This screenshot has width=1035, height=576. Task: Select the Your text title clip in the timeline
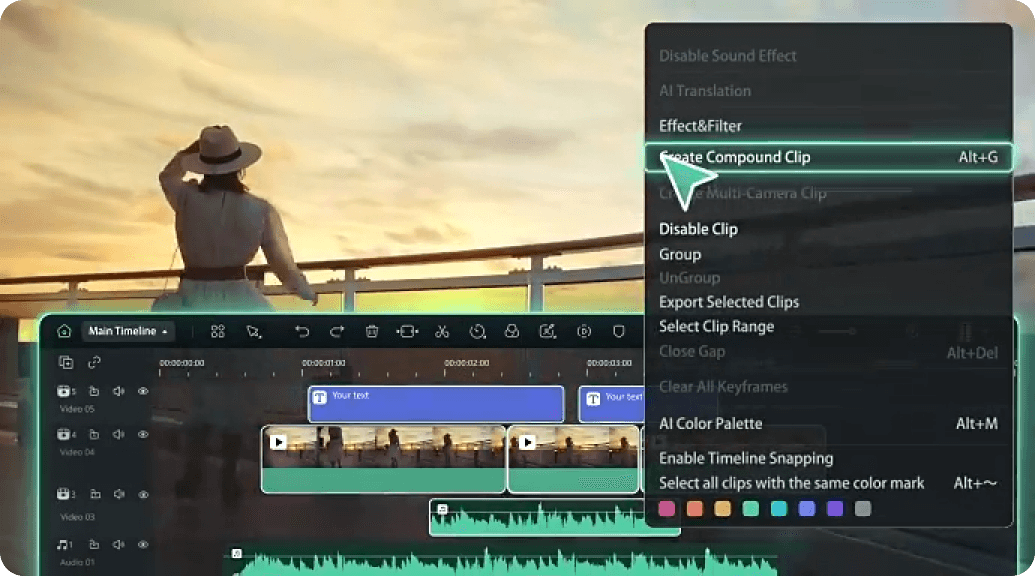(435, 403)
